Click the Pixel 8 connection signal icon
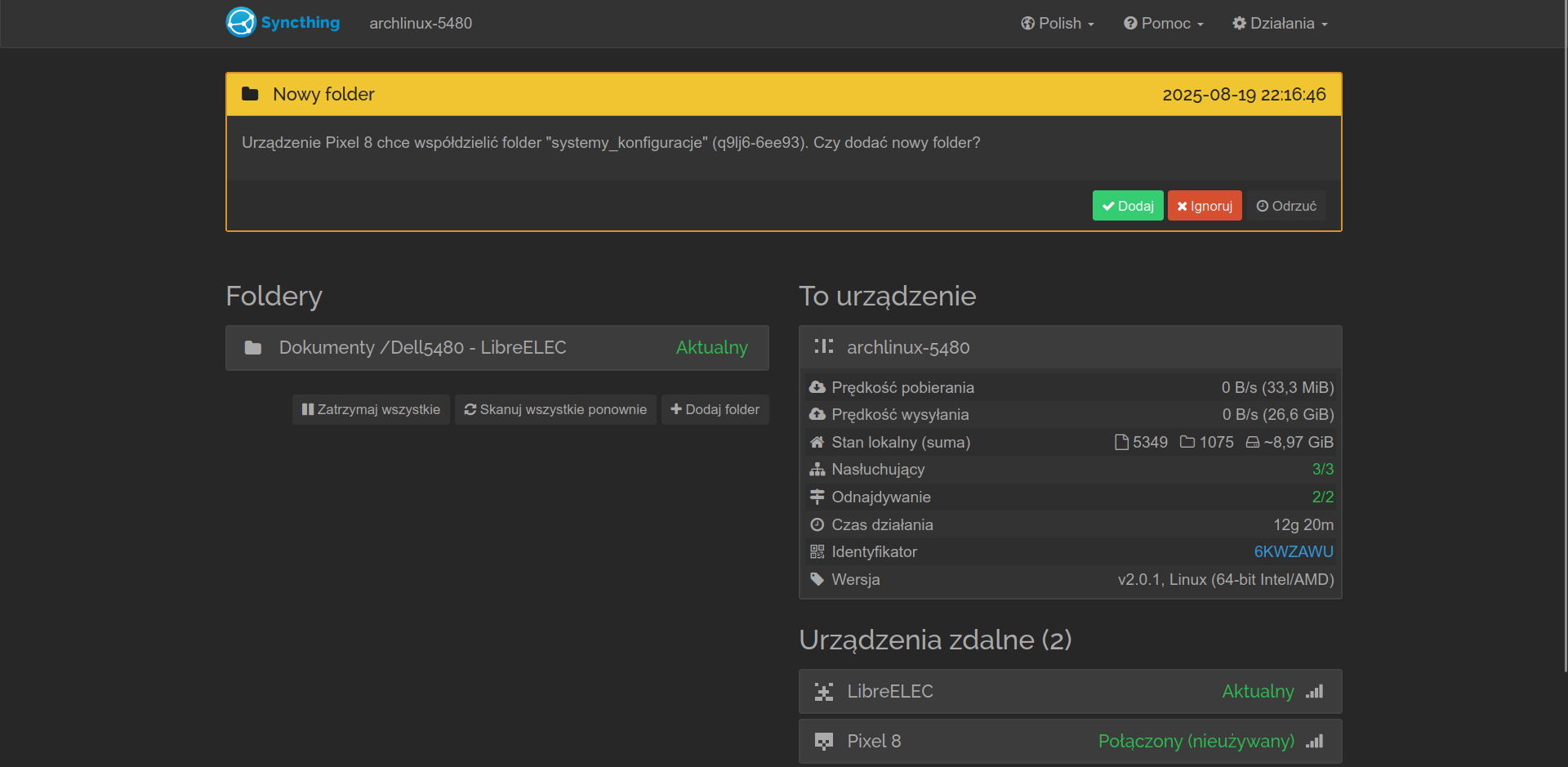 1314,742
